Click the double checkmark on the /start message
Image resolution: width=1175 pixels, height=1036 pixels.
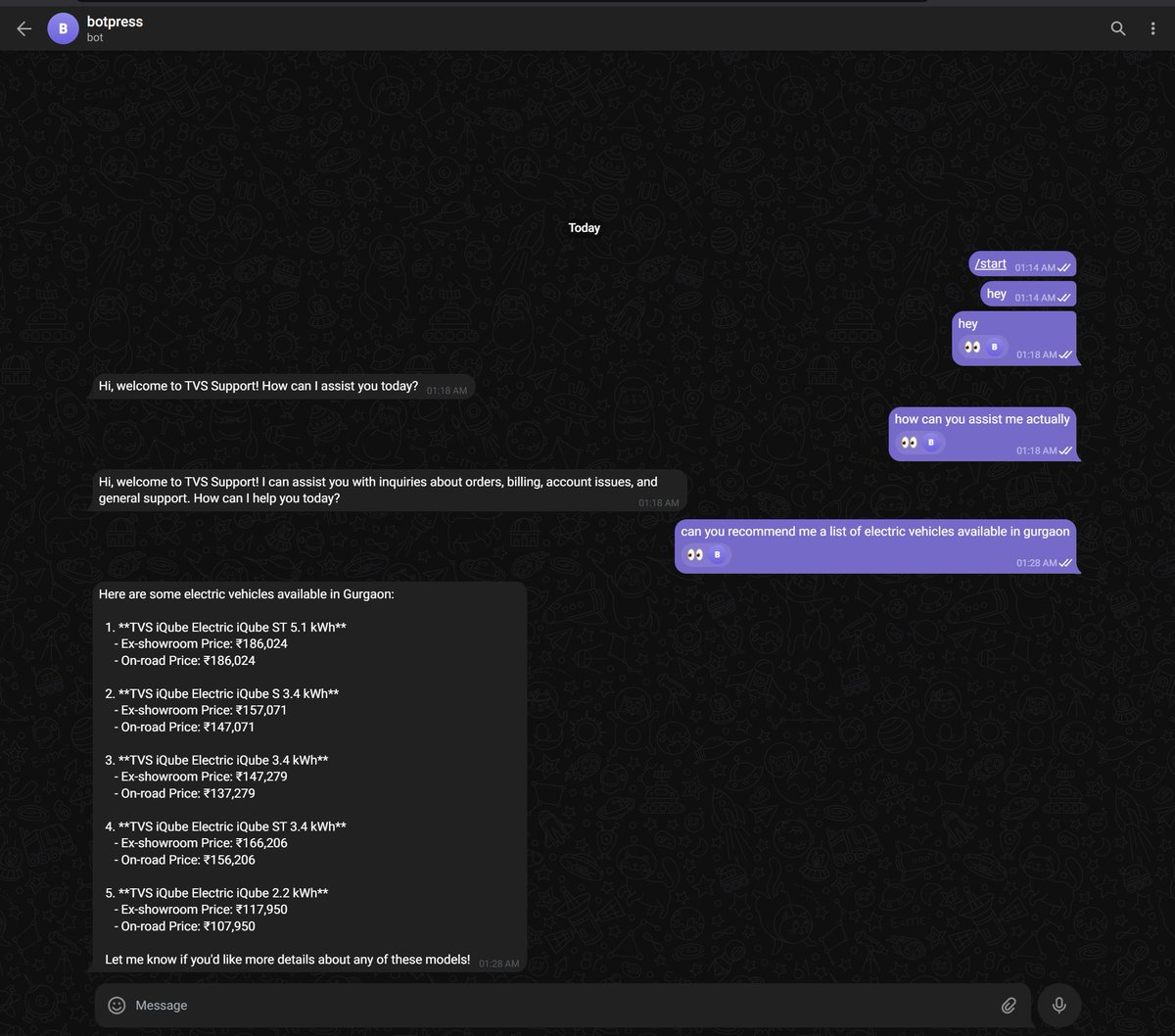1063,265
